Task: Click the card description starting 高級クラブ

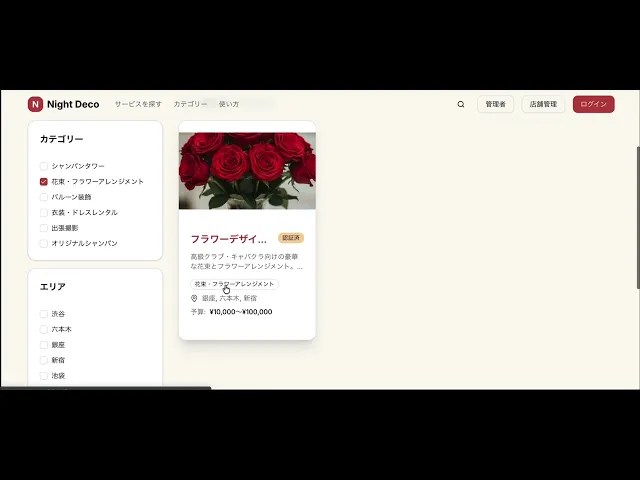Action: [x=247, y=262]
